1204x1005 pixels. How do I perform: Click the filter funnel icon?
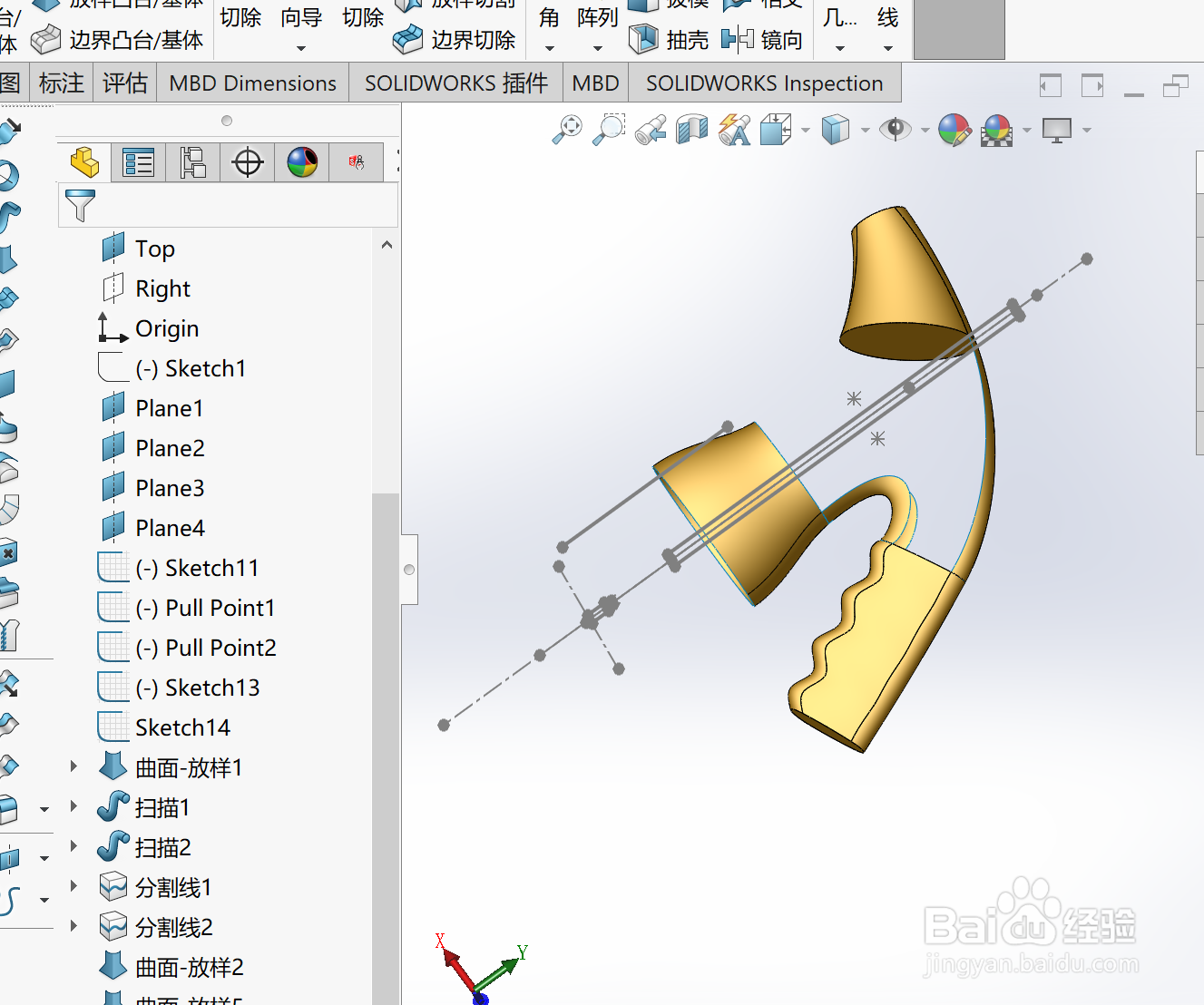(x=80, y=205)
